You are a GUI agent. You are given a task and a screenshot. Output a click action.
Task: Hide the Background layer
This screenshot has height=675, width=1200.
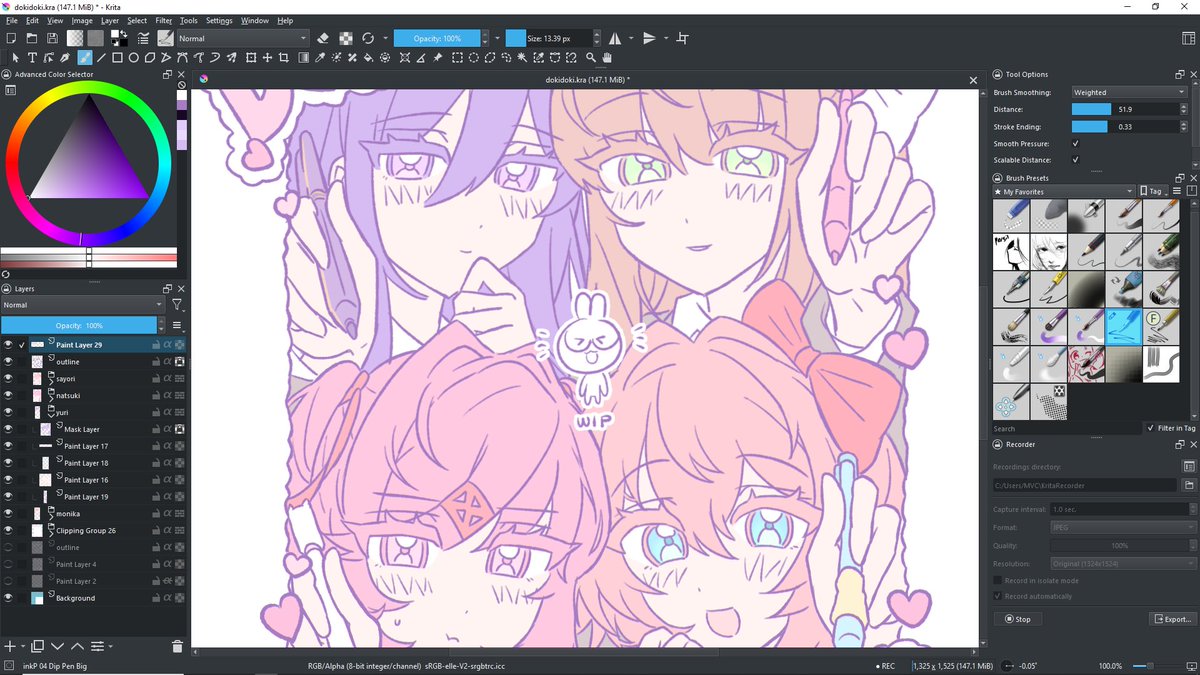(8, 597)
